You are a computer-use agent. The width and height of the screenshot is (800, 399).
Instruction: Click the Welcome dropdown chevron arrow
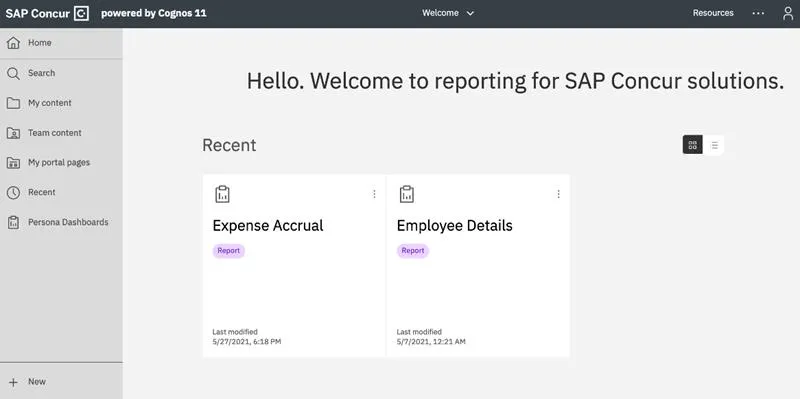point(470,14)
